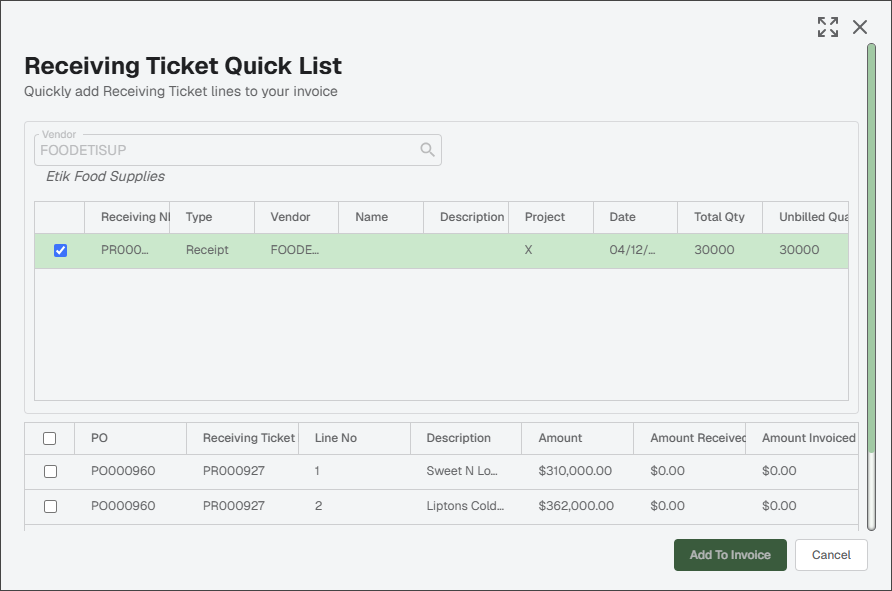892x591 pixels.
Task: Sort by Amount Invoiced column header
Action: tap(802, 438)
